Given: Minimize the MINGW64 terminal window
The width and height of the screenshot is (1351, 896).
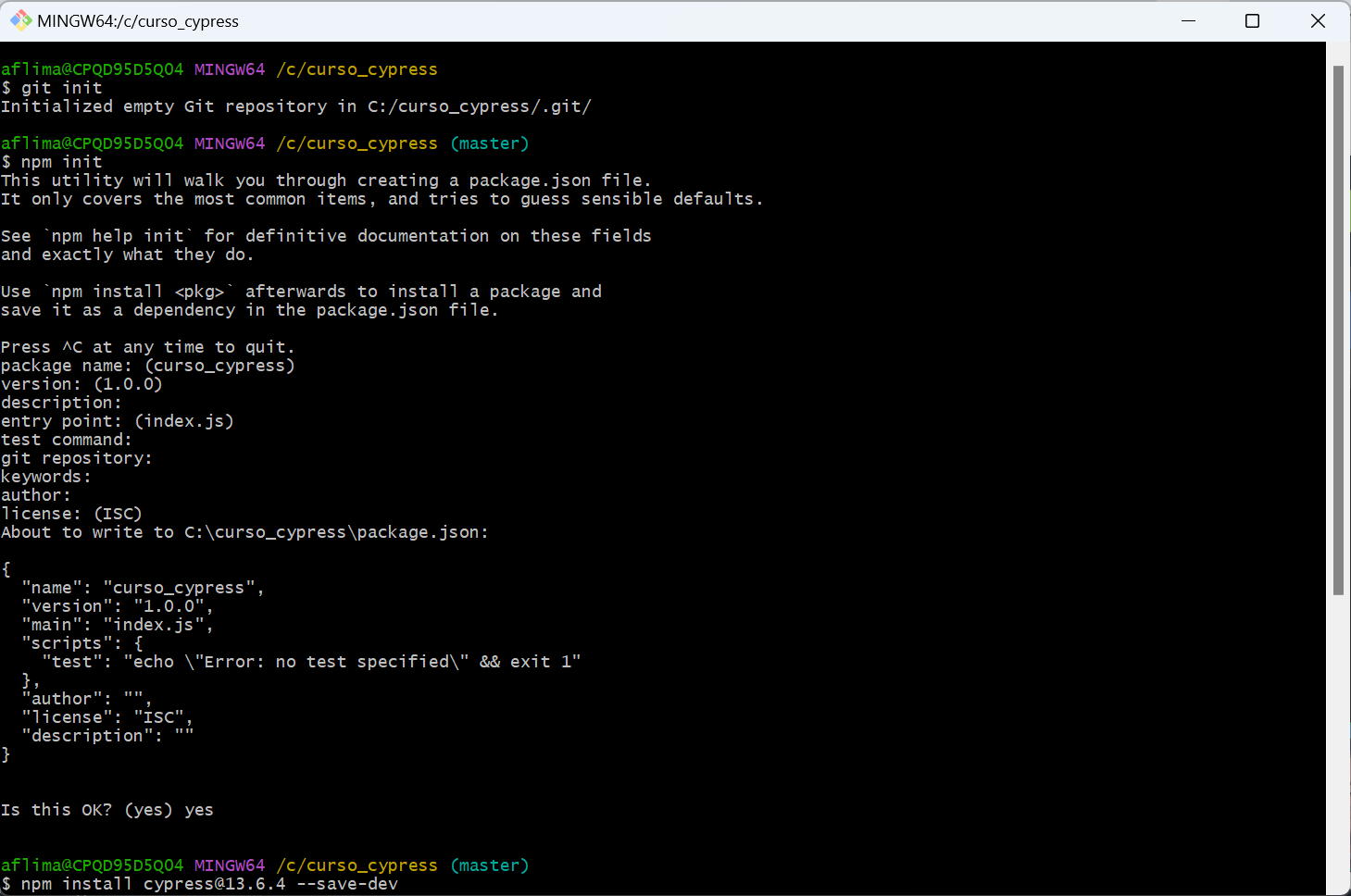Looking at the screenshot, I should coord(1189,20).
